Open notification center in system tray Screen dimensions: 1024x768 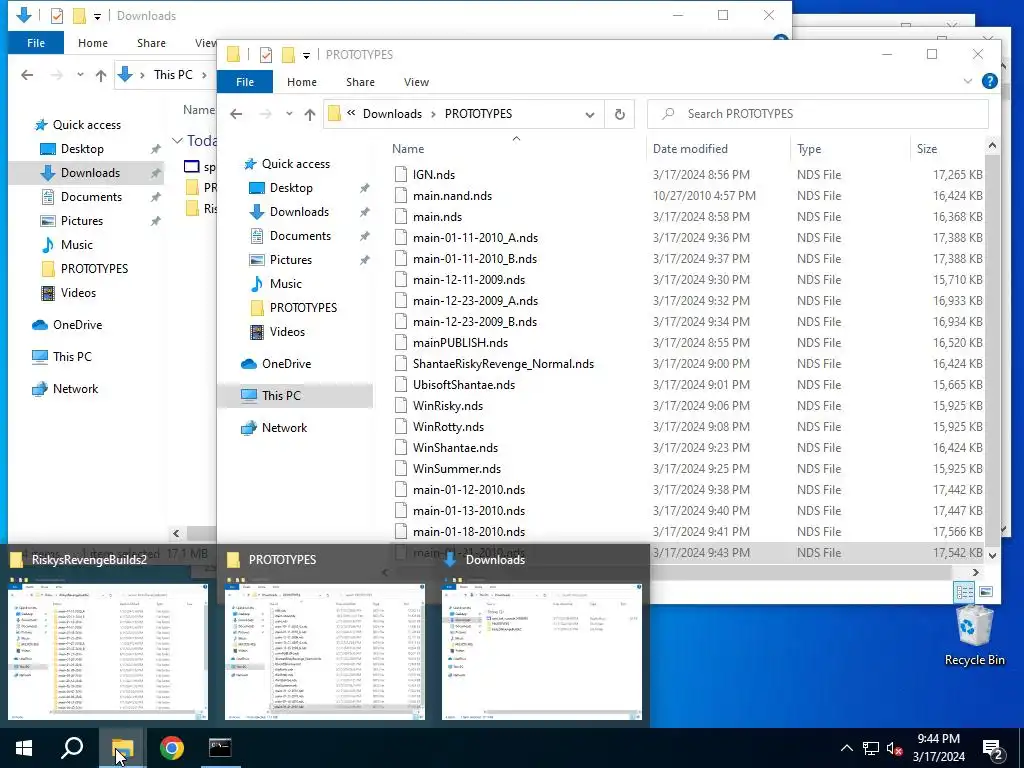click(x=993, y=749)
